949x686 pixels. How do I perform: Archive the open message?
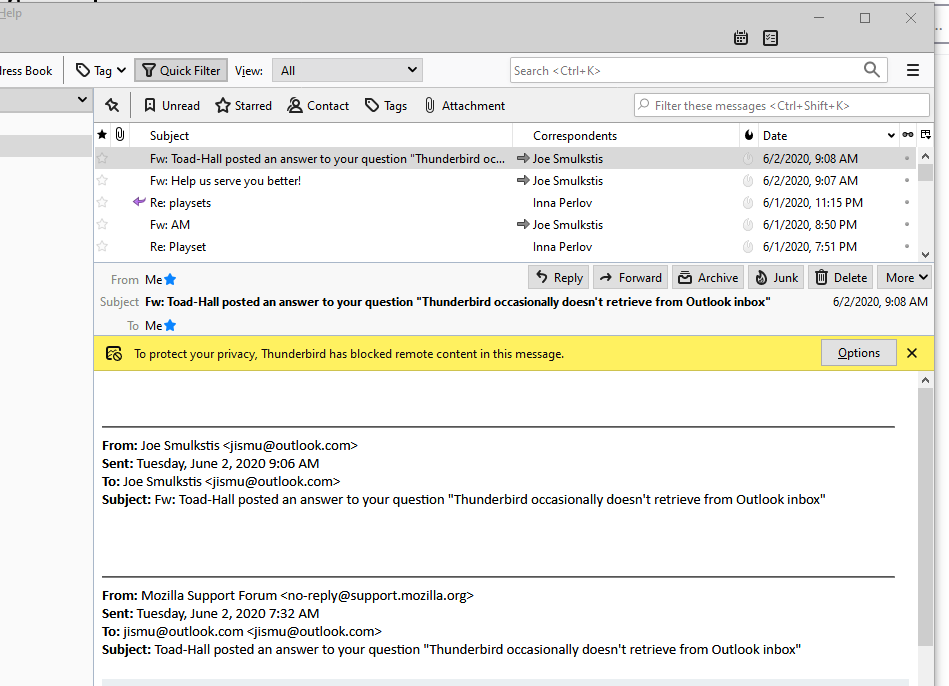coord(708,277)
